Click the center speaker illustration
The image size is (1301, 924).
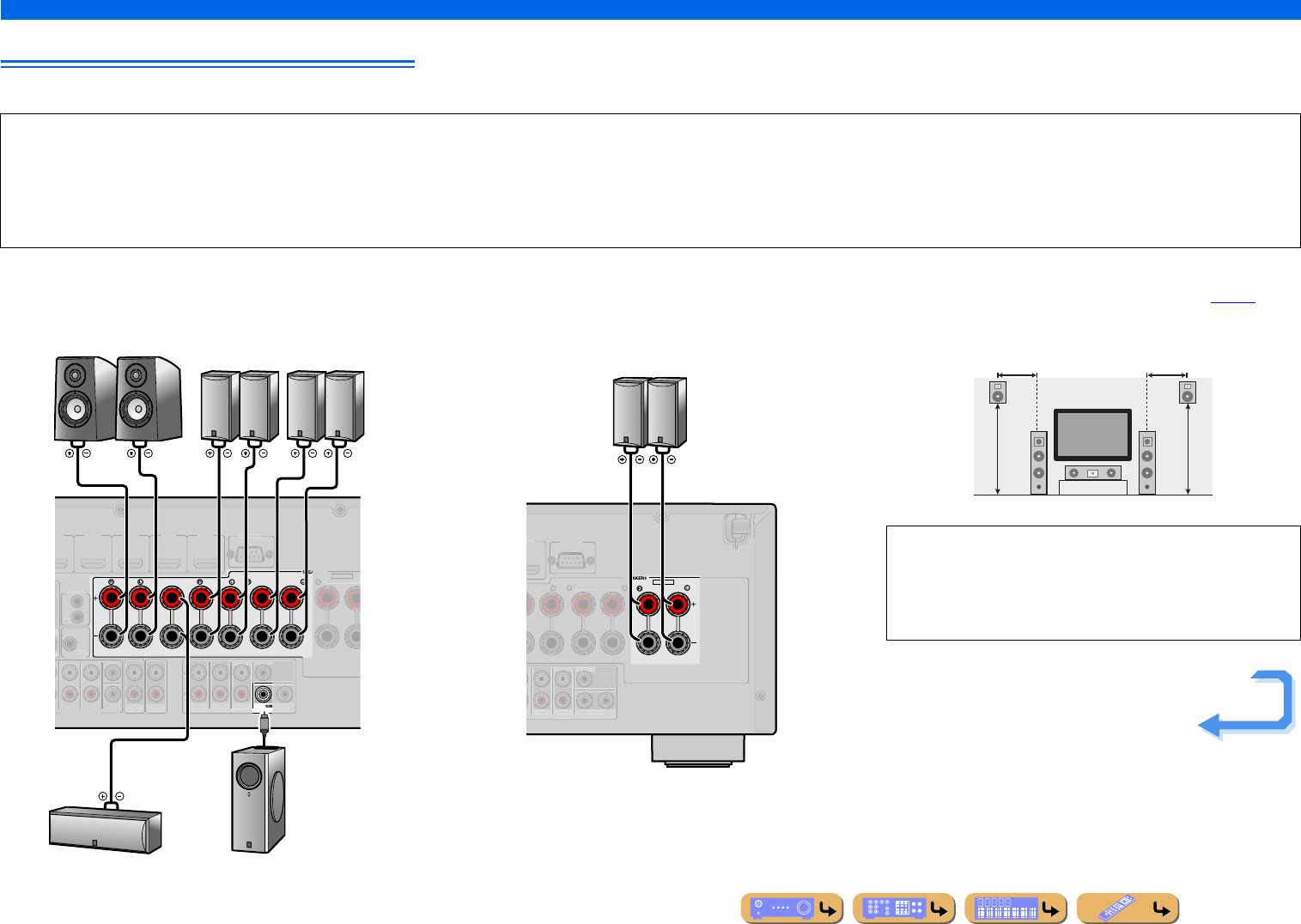104,829
